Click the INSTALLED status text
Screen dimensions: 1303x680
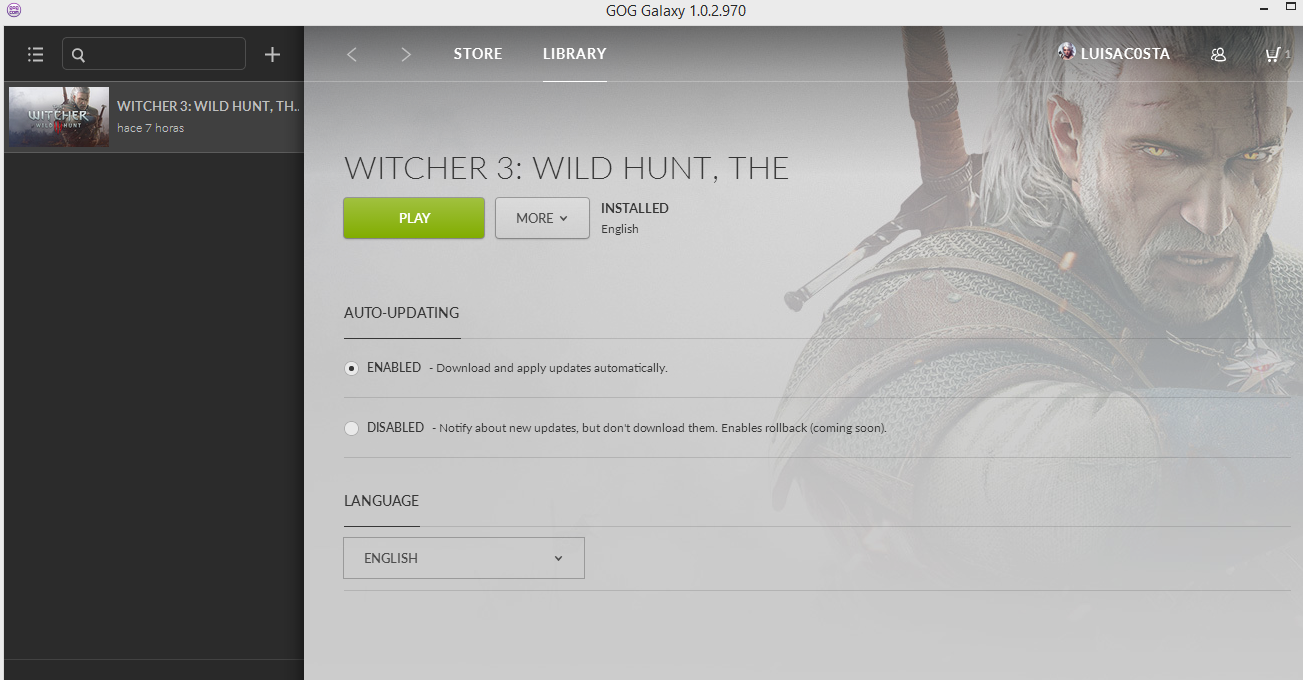(x=635, y=208)
